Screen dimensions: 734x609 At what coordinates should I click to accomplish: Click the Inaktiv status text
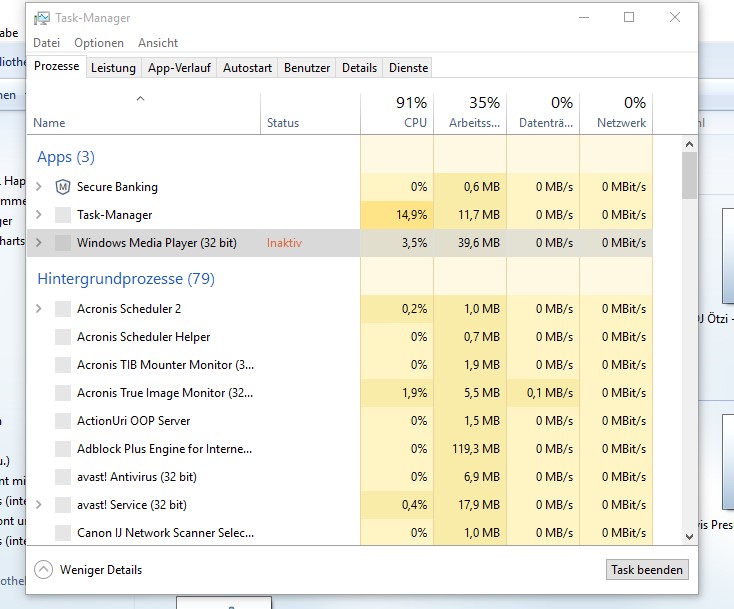point(284,243)
